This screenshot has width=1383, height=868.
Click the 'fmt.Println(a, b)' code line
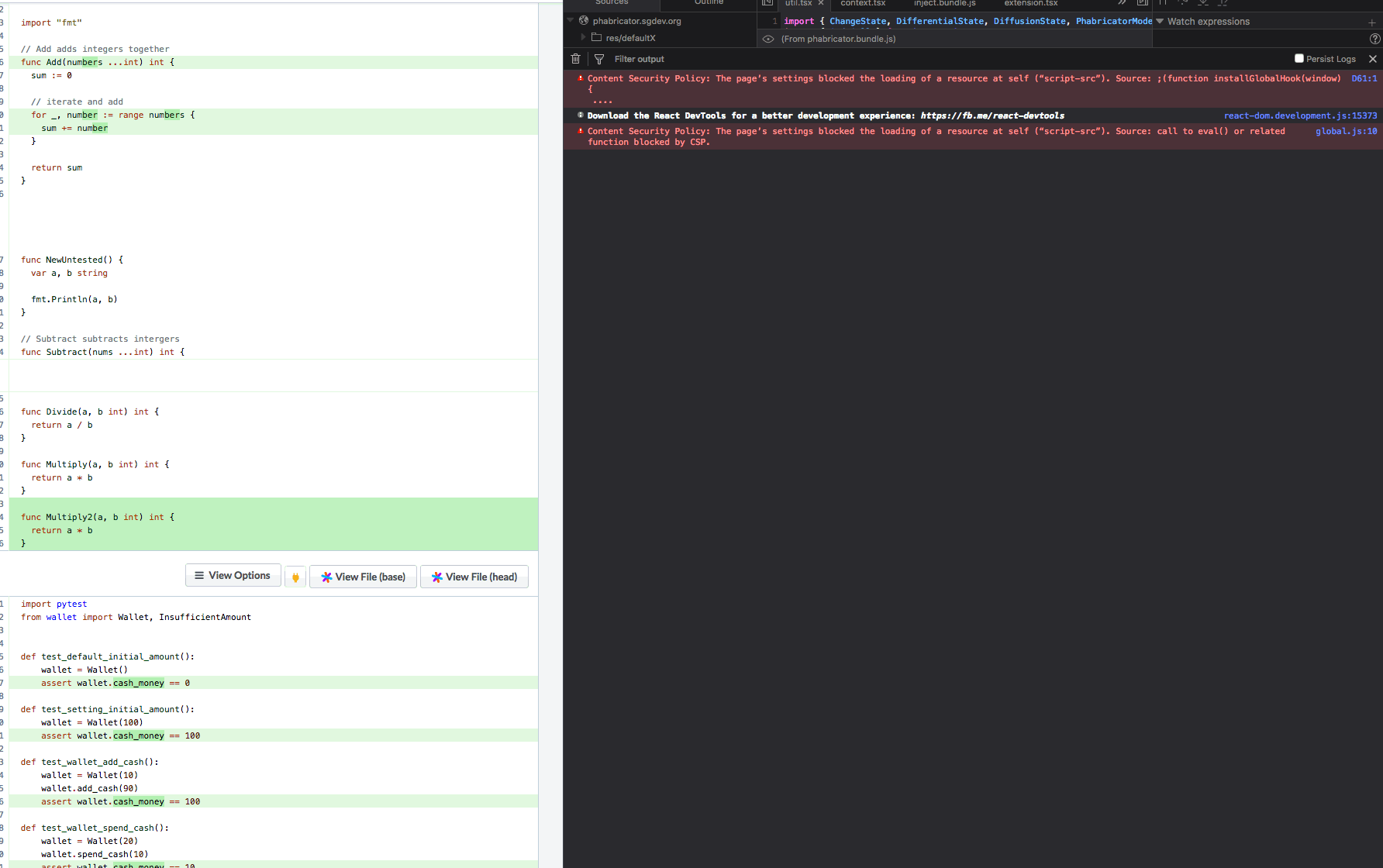click(x=74, y=299)
